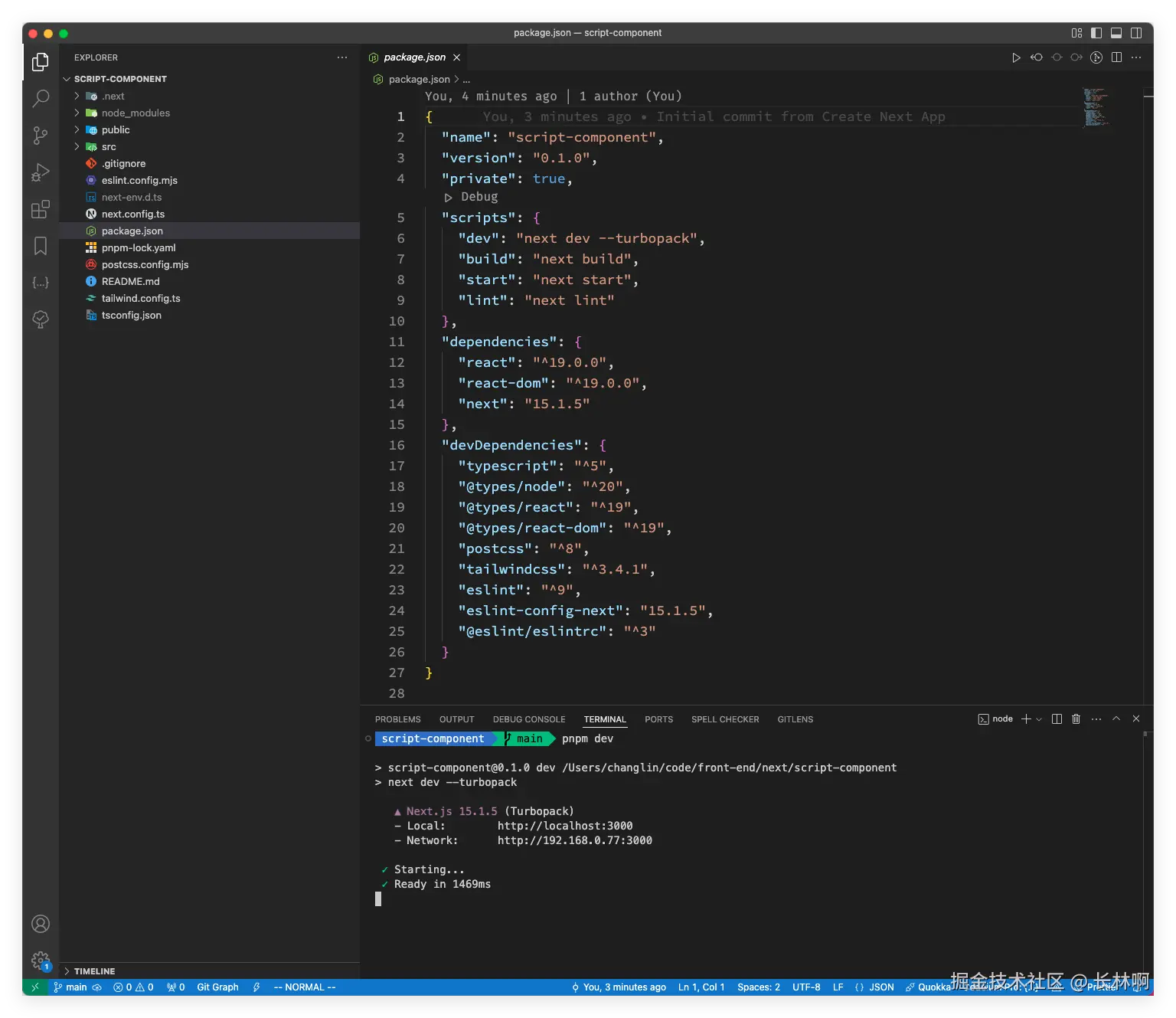Expand the node_modules folder
The width and height of the screenshot is (1176, 1018).
(136, 113)
